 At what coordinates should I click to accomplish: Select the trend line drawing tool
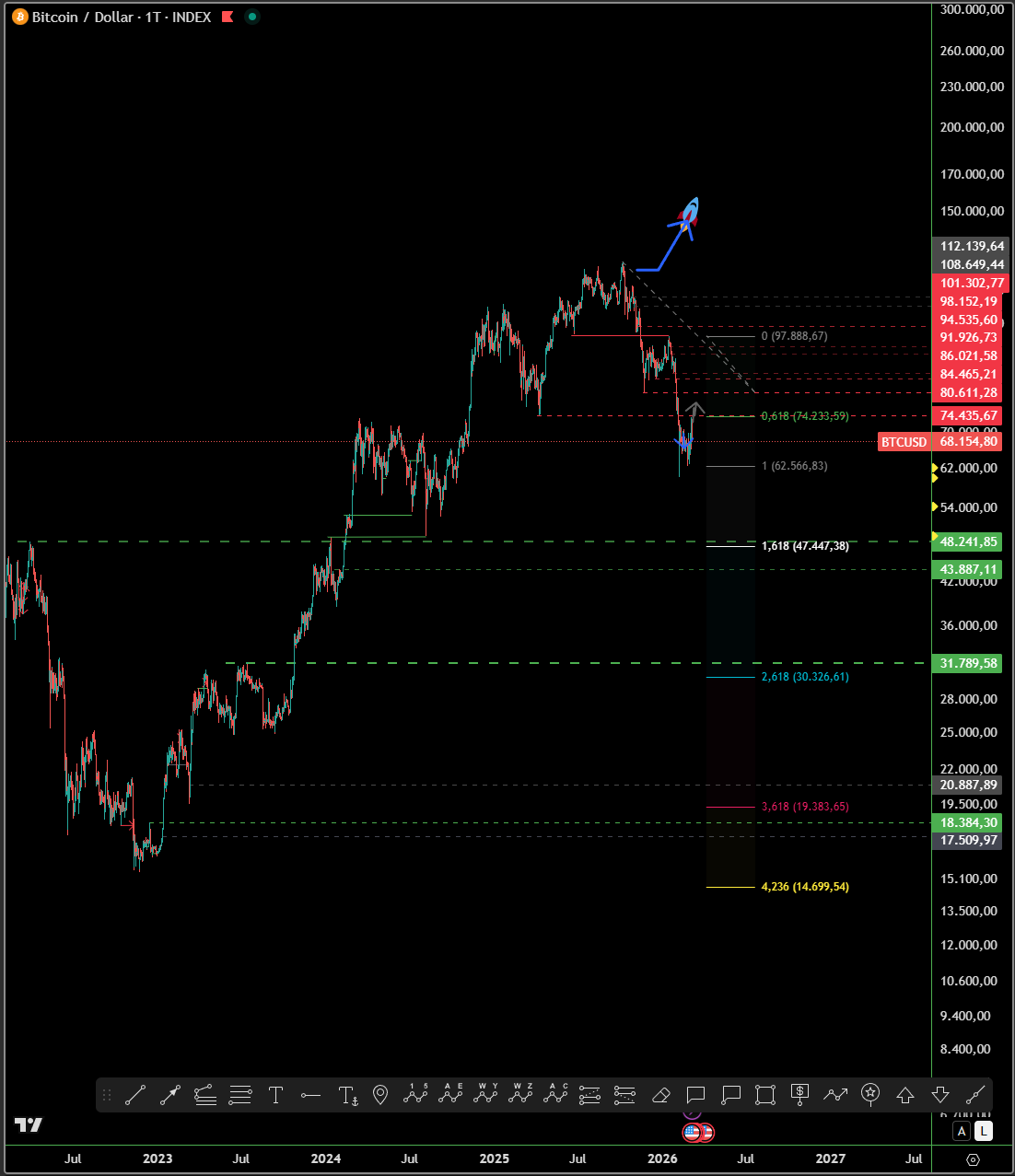tap(135, 1095)
